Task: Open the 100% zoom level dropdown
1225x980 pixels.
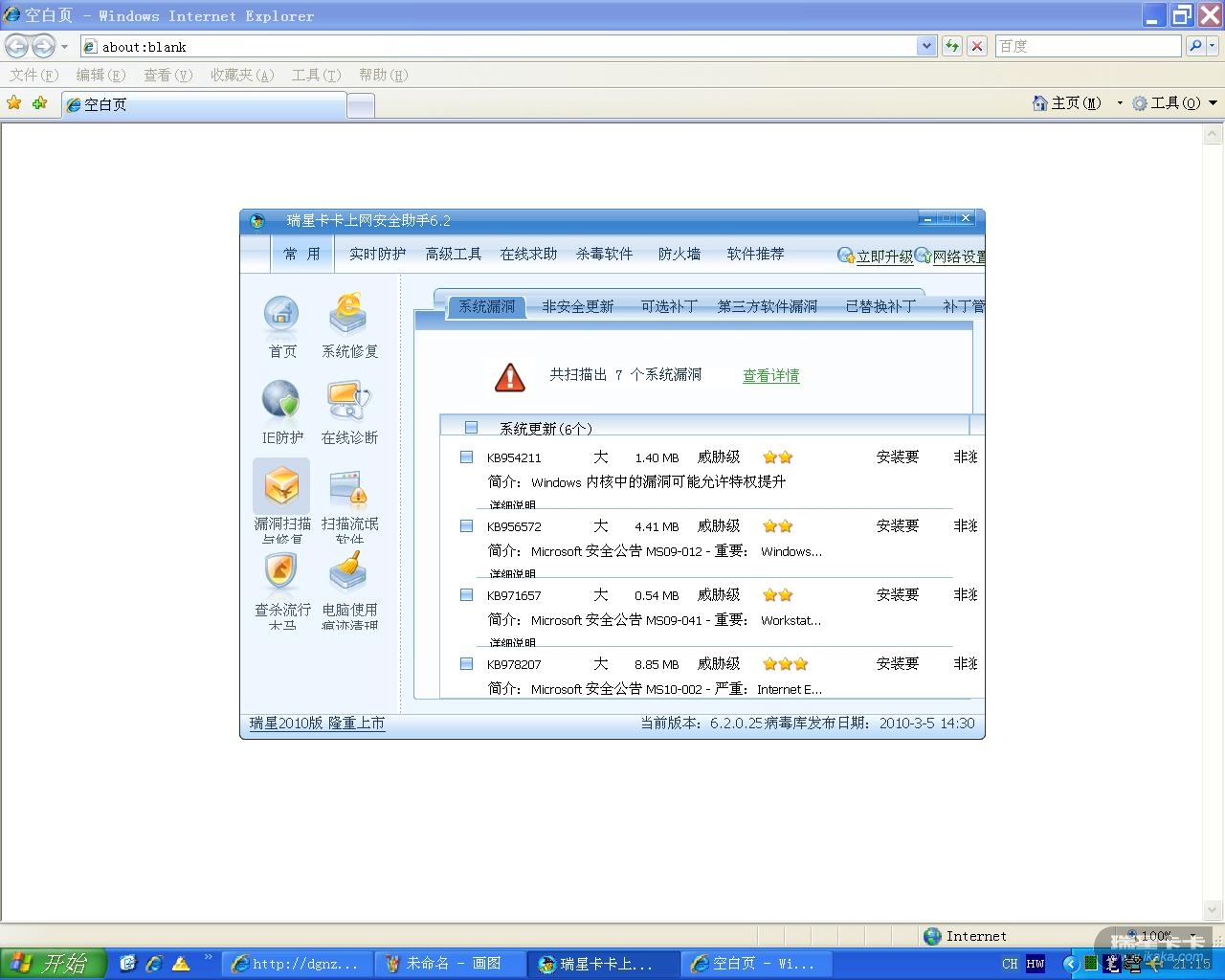Action: tap(1193, 937)
